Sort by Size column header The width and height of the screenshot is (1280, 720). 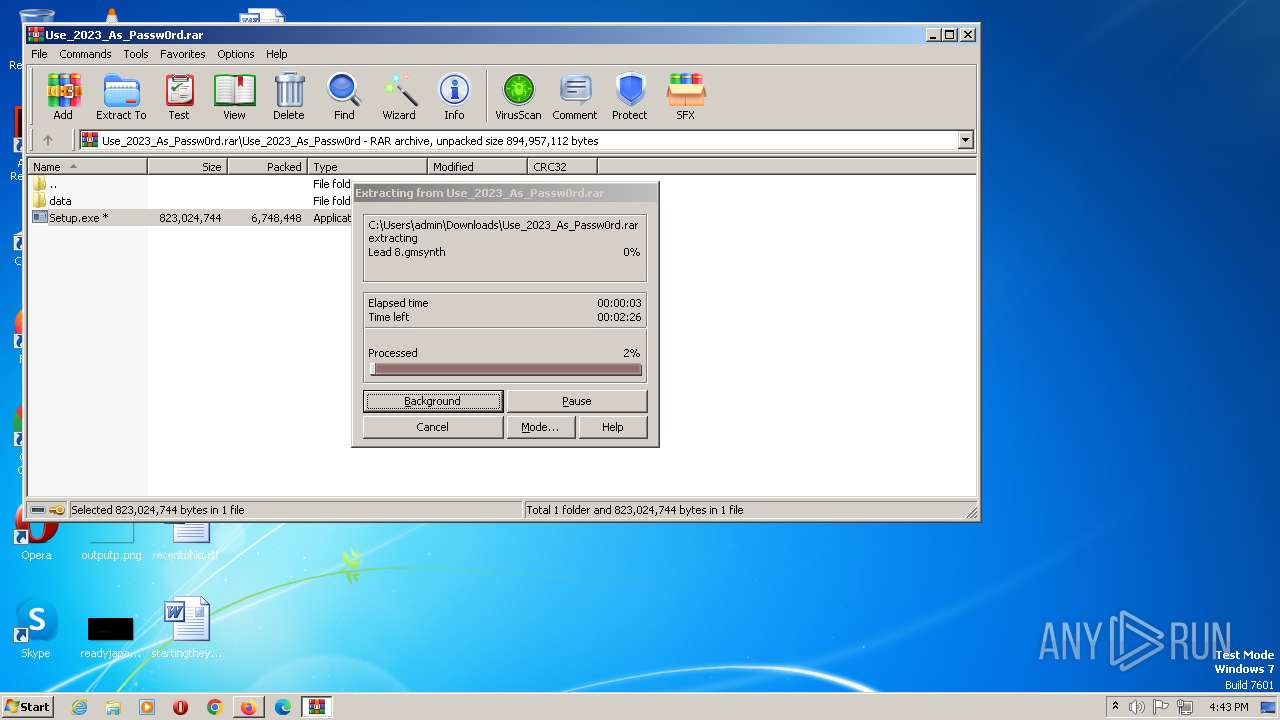point(188,167)
